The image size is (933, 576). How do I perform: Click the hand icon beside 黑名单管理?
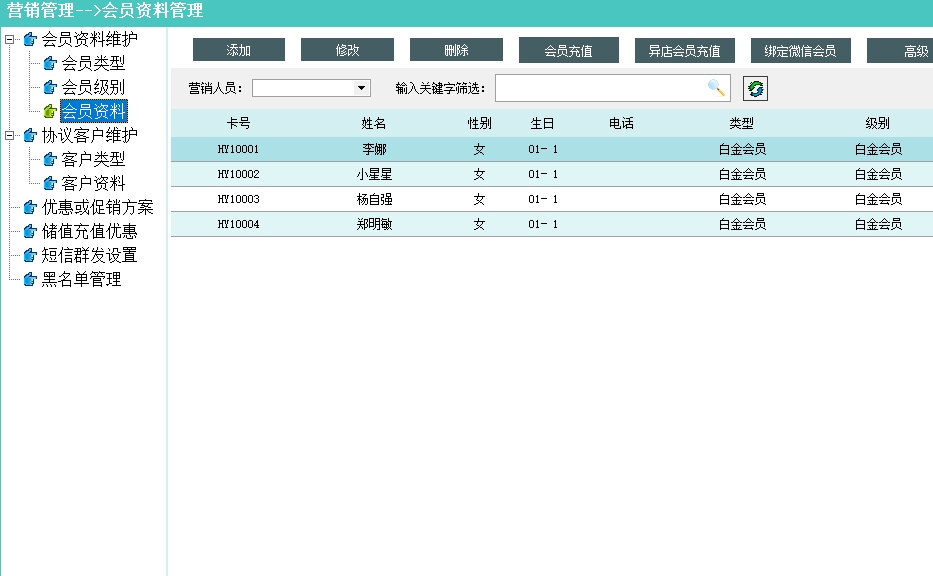point(29,280)
